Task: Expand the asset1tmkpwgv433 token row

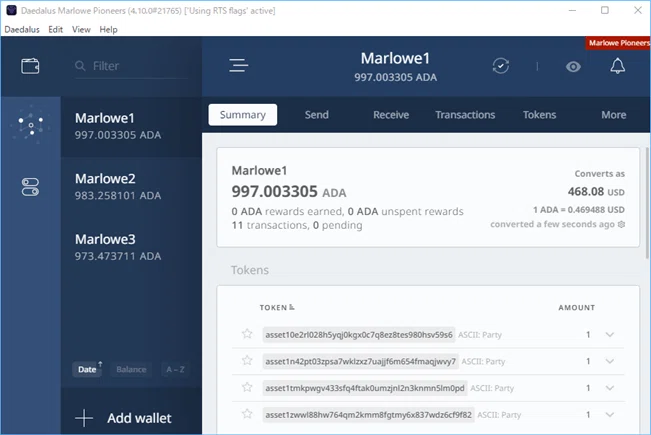Action: click(x=609, y=388)
